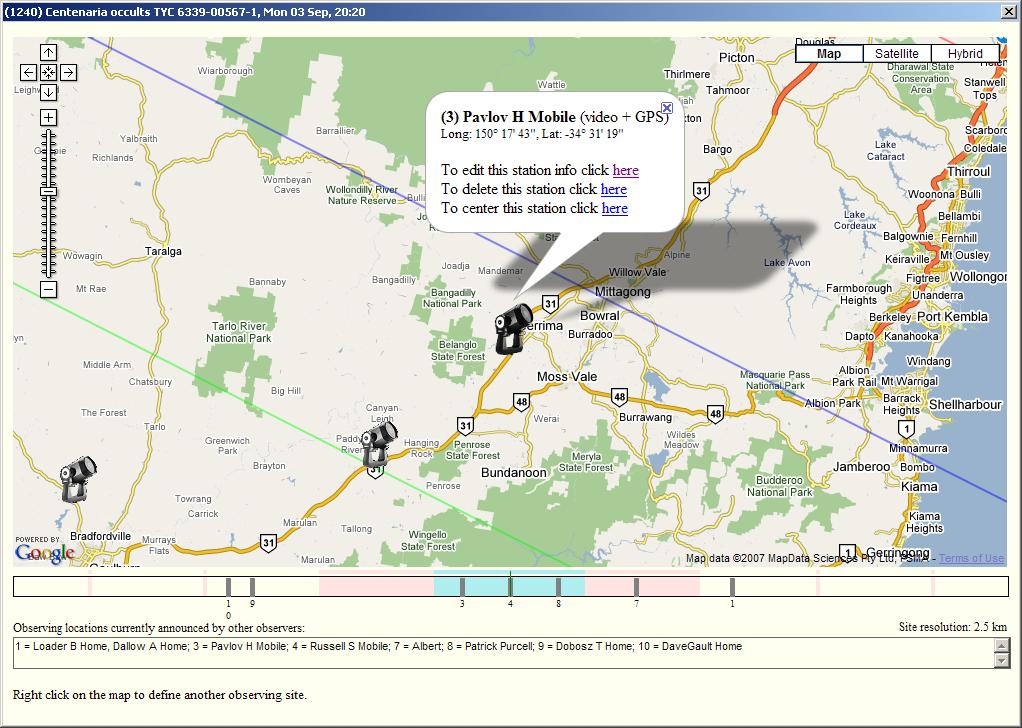Viewport: 1022px width, 728px height.
Task: Pan the map down with the arrow button
Action: [x=48, y=92]
